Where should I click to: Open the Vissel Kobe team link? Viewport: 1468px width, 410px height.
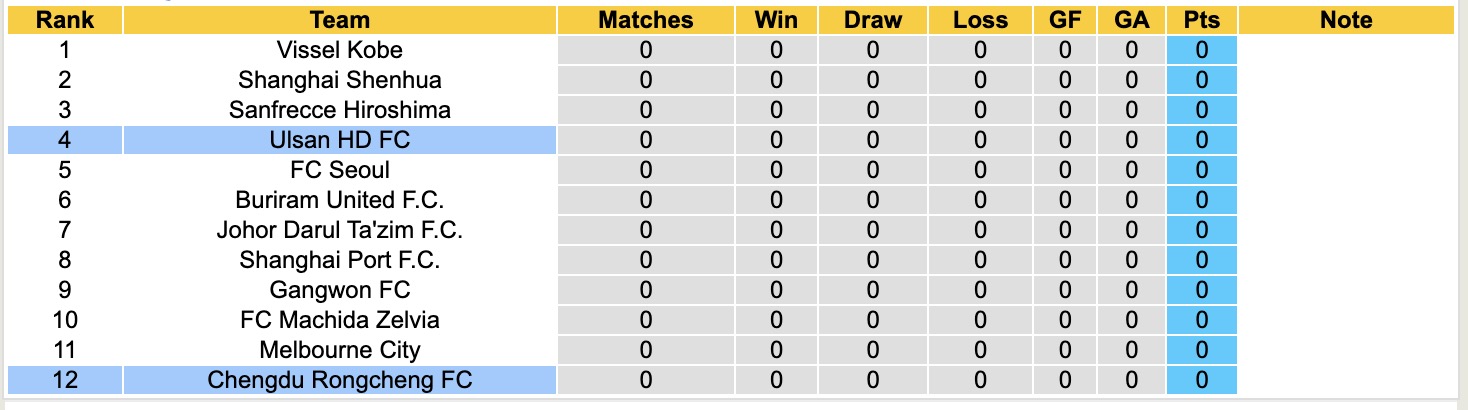tap(339, 50)
